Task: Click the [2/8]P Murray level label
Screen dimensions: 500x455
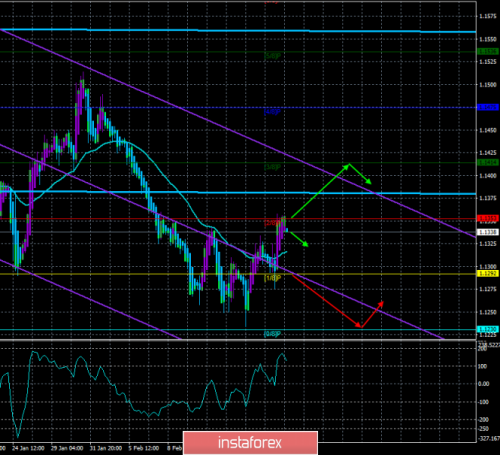Action: 271,223
